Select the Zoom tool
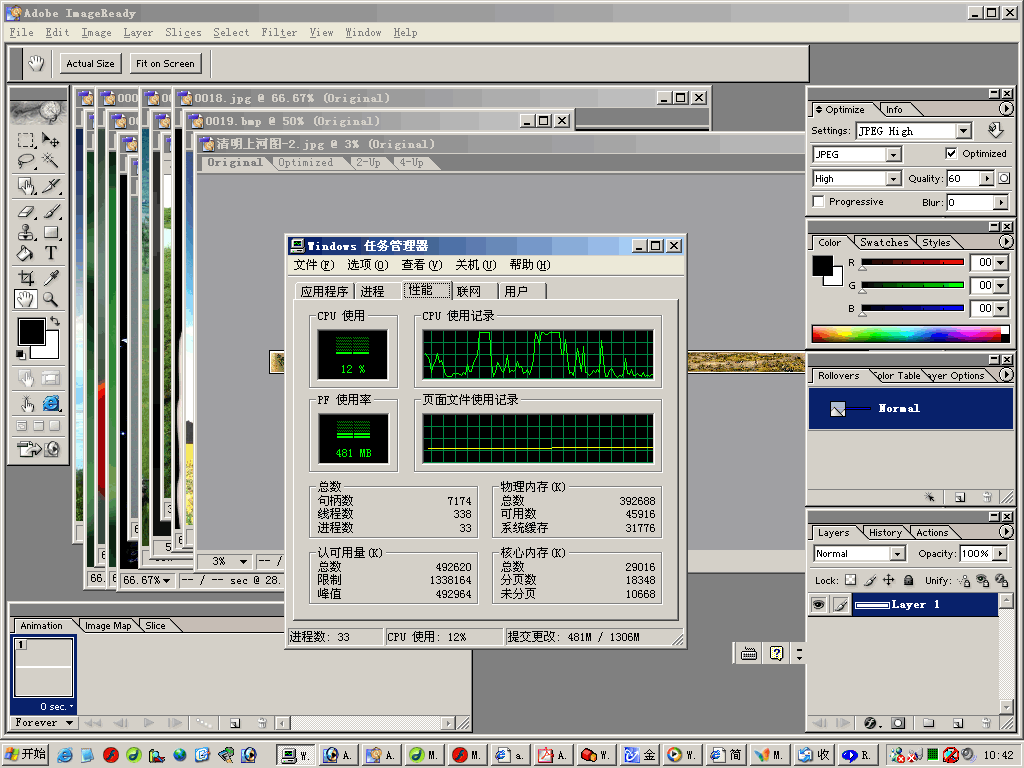The image size is (1024, 768). point(50,299)
